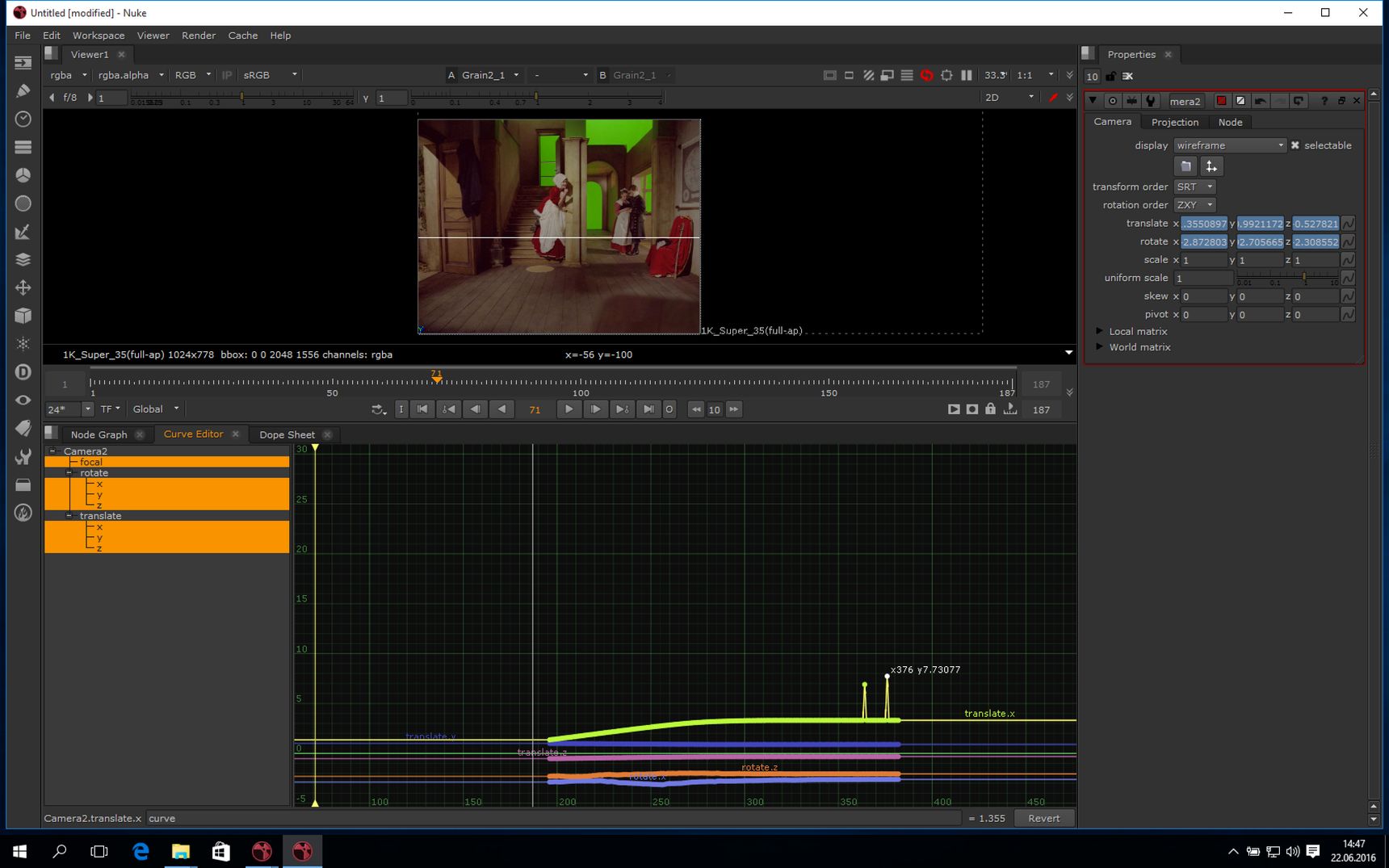Screen dimensions: 1389x868
Task: Toggle the selectable checkbox
Action: (x=1295, y=145)
